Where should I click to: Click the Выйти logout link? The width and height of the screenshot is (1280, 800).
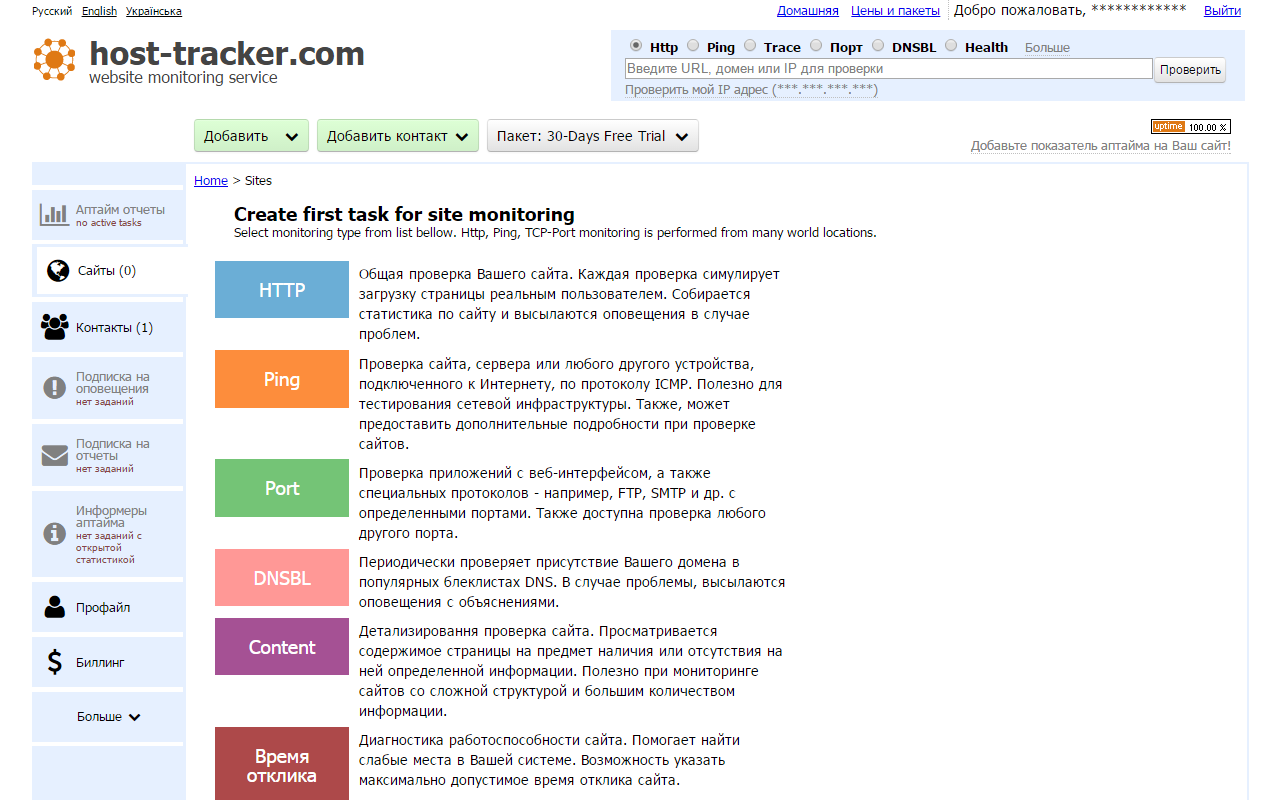click(1222, 11)
